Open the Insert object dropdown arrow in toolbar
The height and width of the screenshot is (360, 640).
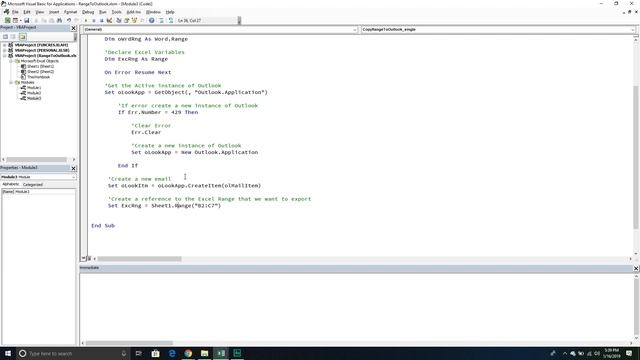point(20,20)
